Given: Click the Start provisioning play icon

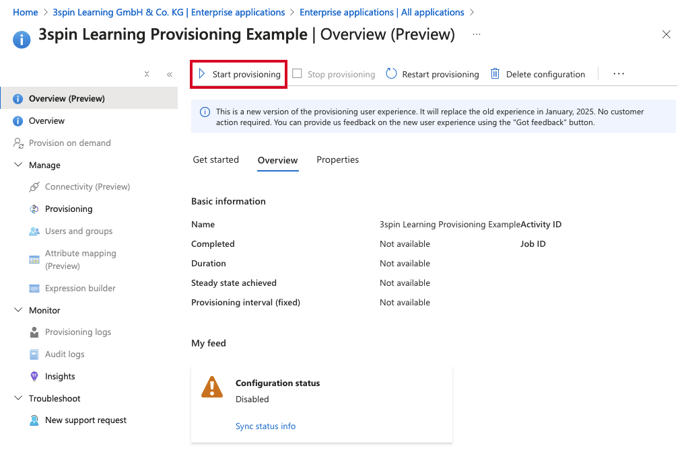Looking at the screenshot, I should tap(202, 74).
